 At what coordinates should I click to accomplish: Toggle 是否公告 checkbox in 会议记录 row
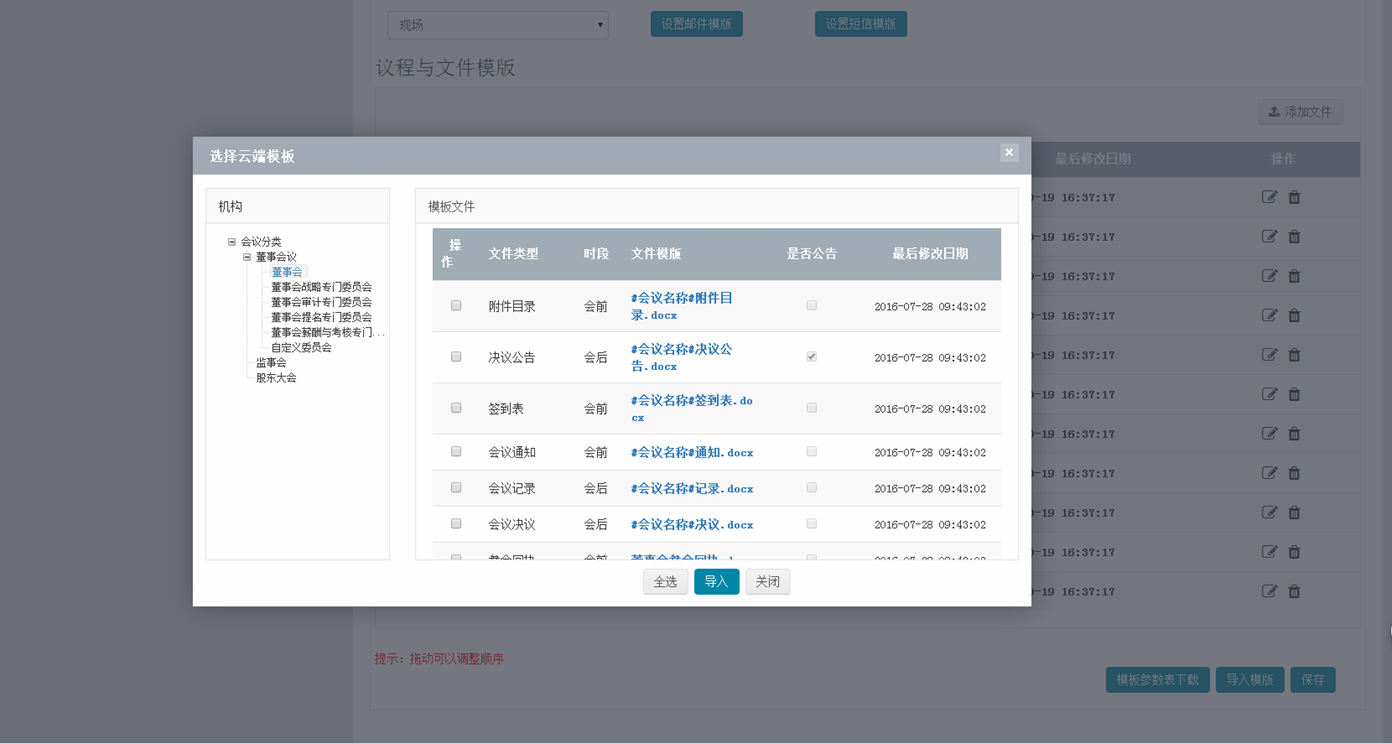(x=812, y=488)
